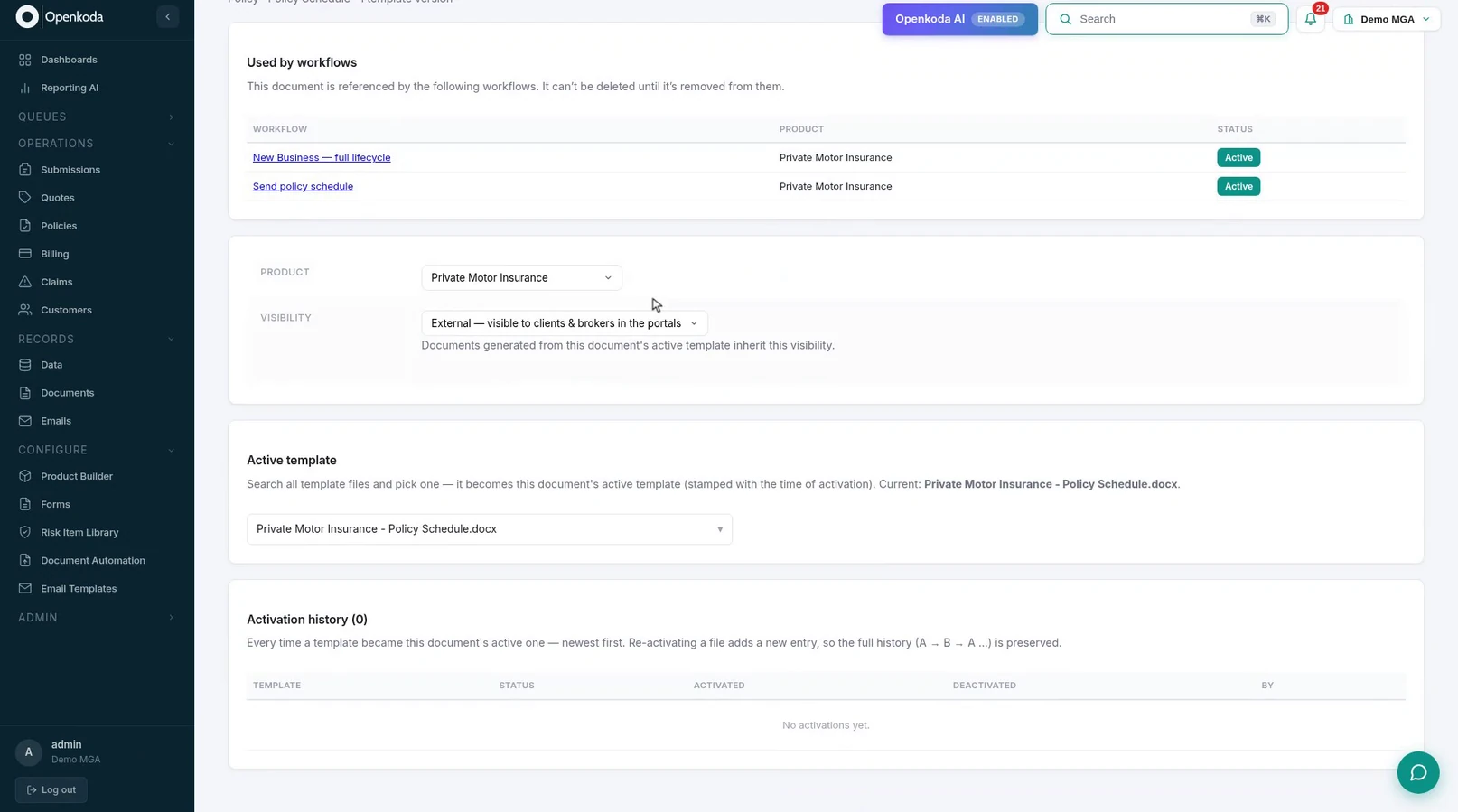
Task: Click the DEACTIVATED column header
Action: [x=984, y=686]
